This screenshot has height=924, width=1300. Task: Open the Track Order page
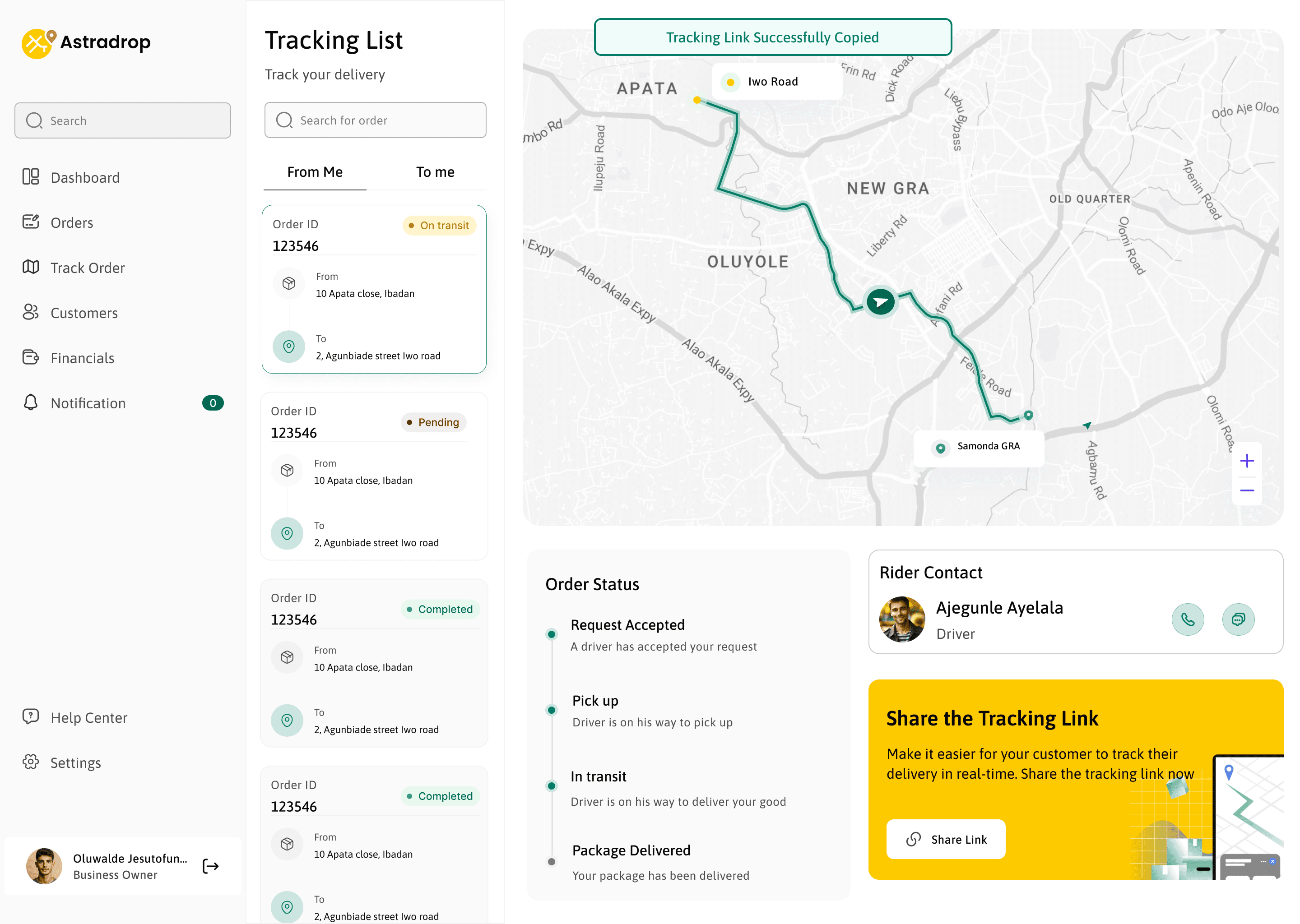coord(87,268)
